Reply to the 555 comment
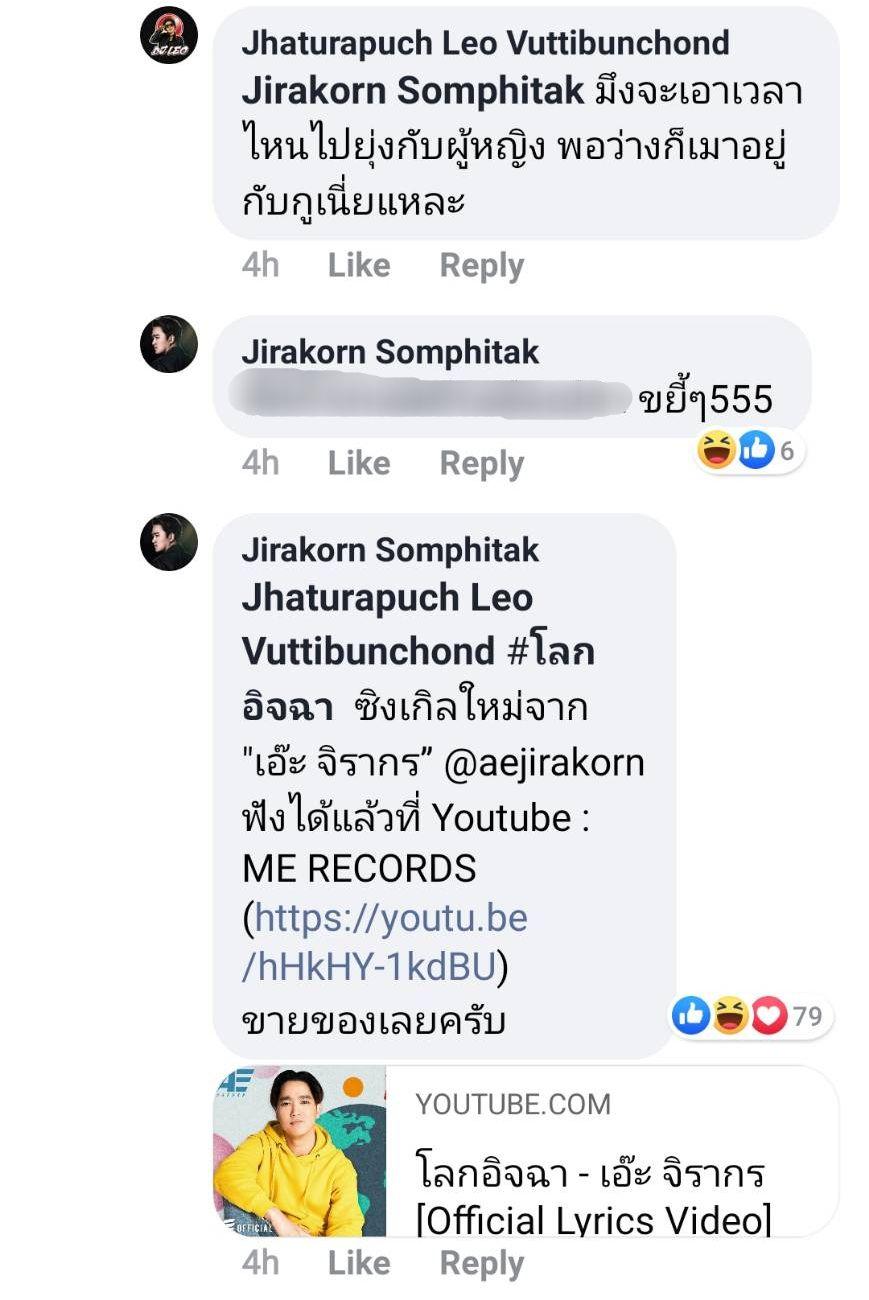869x1300 pixels. point(482,464)
